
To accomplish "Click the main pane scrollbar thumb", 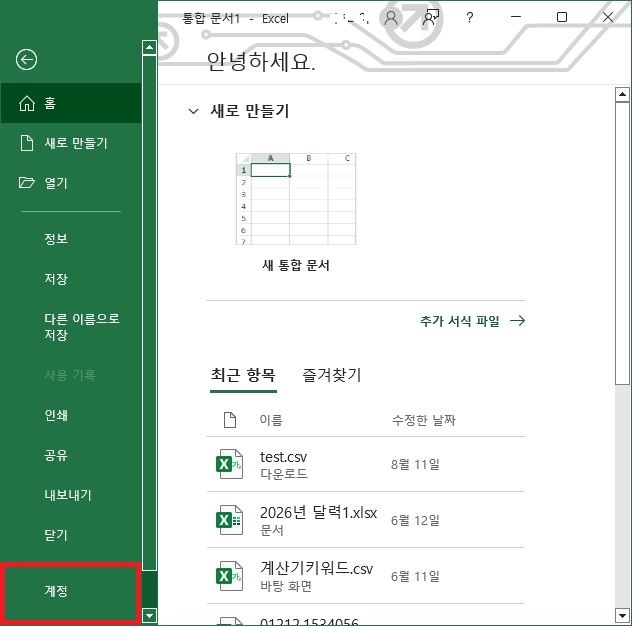I will point(622,243).
